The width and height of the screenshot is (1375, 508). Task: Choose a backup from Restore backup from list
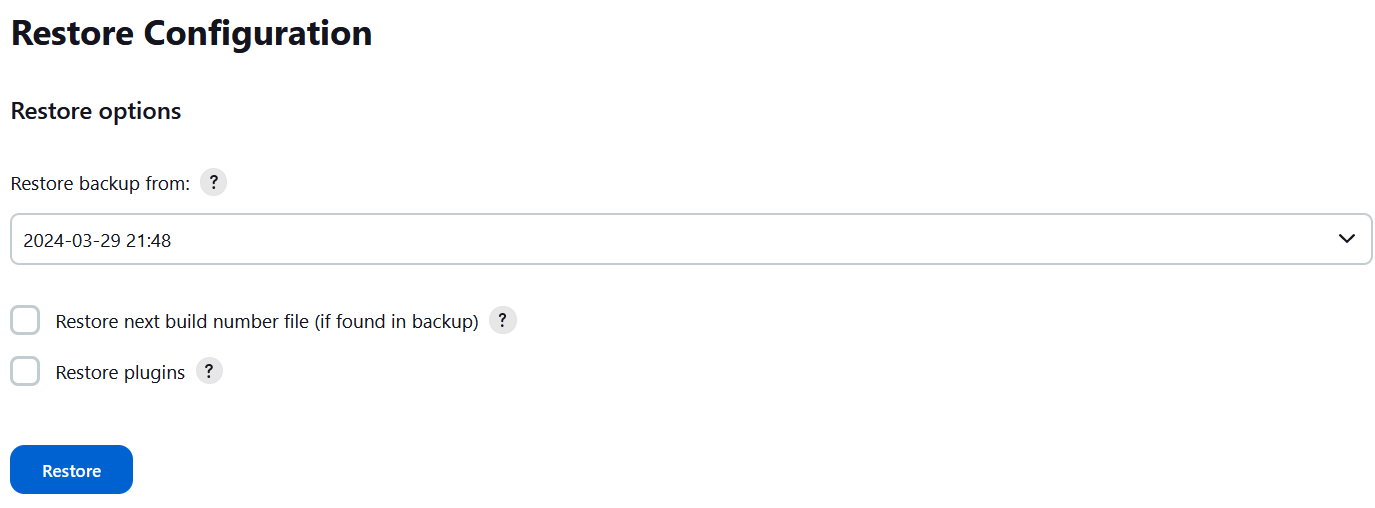tap(691, 239)
